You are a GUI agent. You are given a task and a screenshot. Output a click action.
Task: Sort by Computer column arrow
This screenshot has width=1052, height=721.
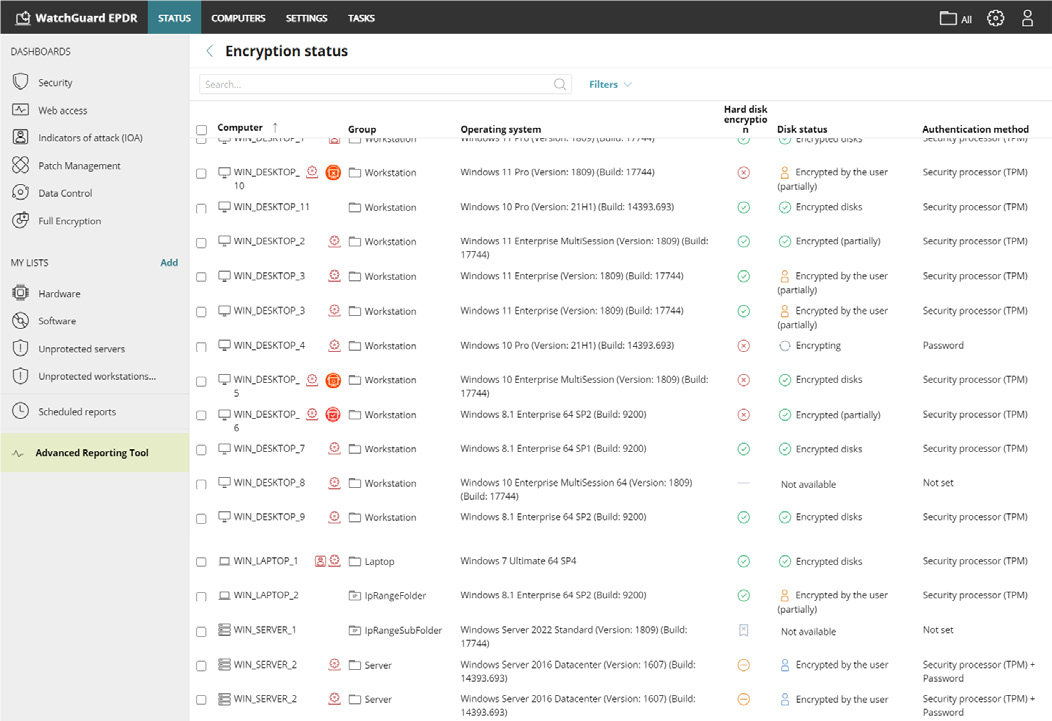tap(275, 127)
